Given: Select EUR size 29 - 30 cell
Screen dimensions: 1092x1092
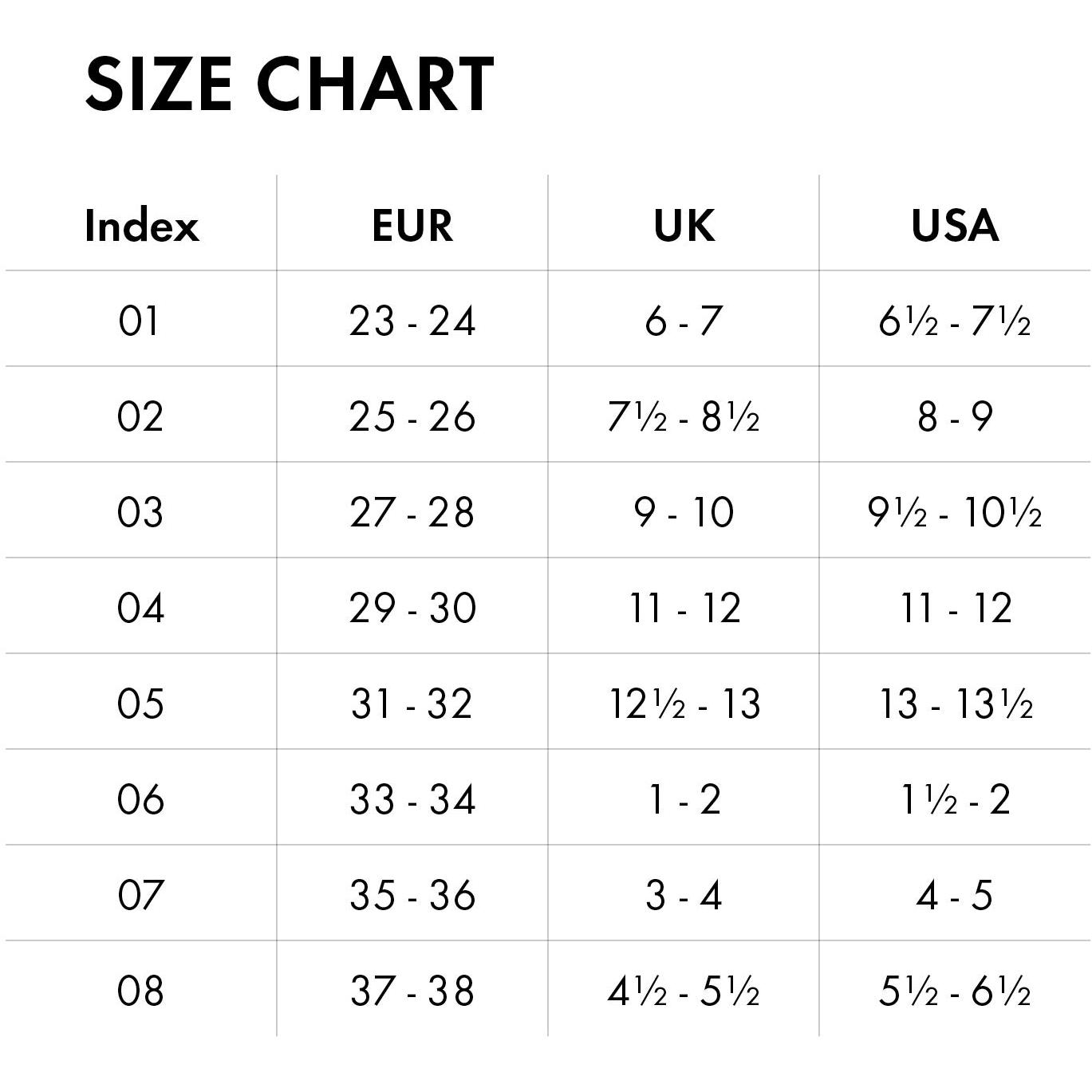Looking at the screenshot, I should tap(412, 609).
